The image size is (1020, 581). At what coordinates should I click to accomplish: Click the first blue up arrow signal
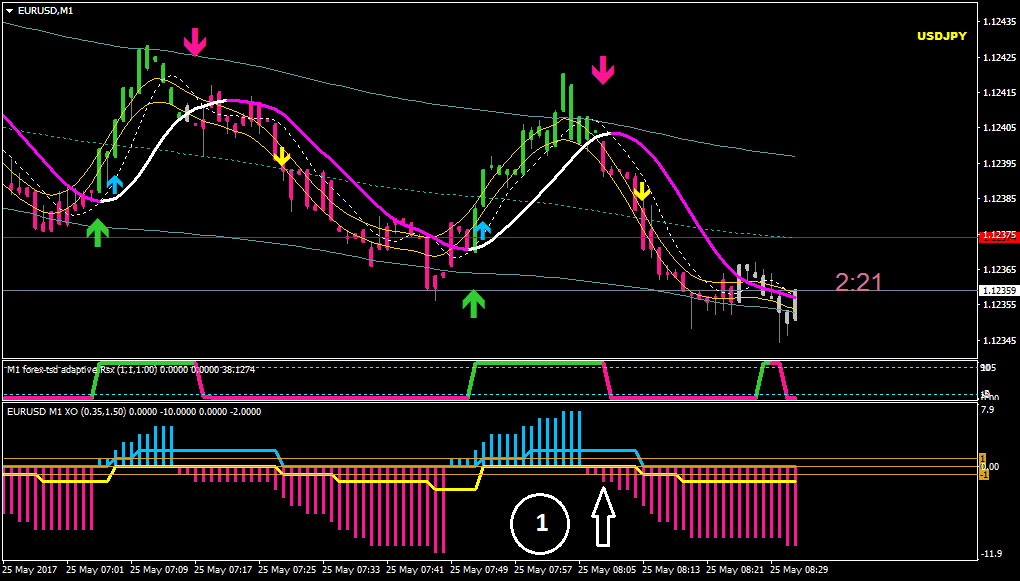[114, 184]
